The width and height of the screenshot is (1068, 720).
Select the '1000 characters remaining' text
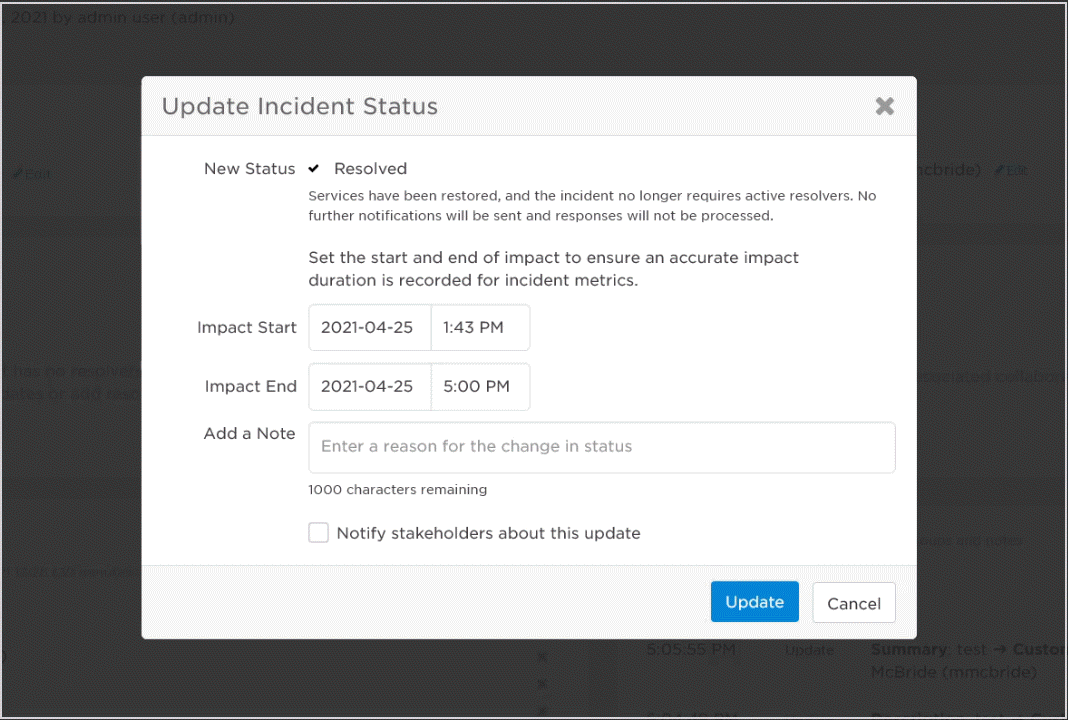coord(398,490)
